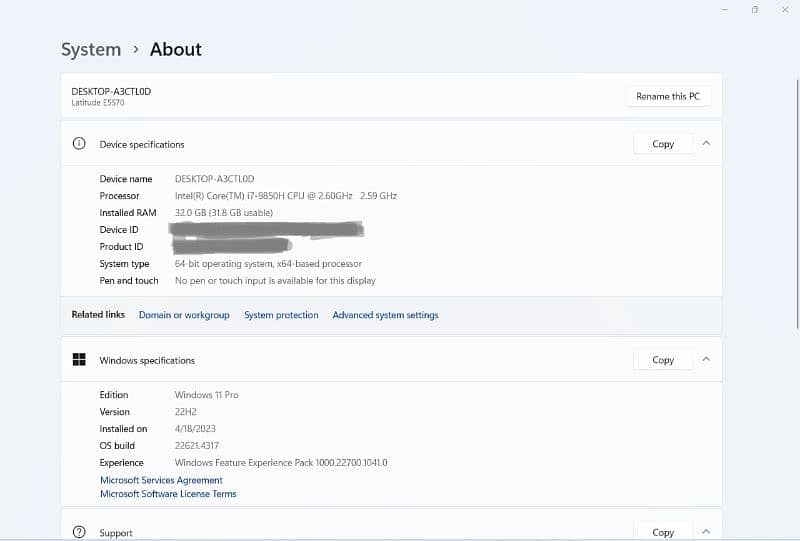Restore down the Settings window
This screenshot has width=800, height=541.
click(x=755, y=9)
